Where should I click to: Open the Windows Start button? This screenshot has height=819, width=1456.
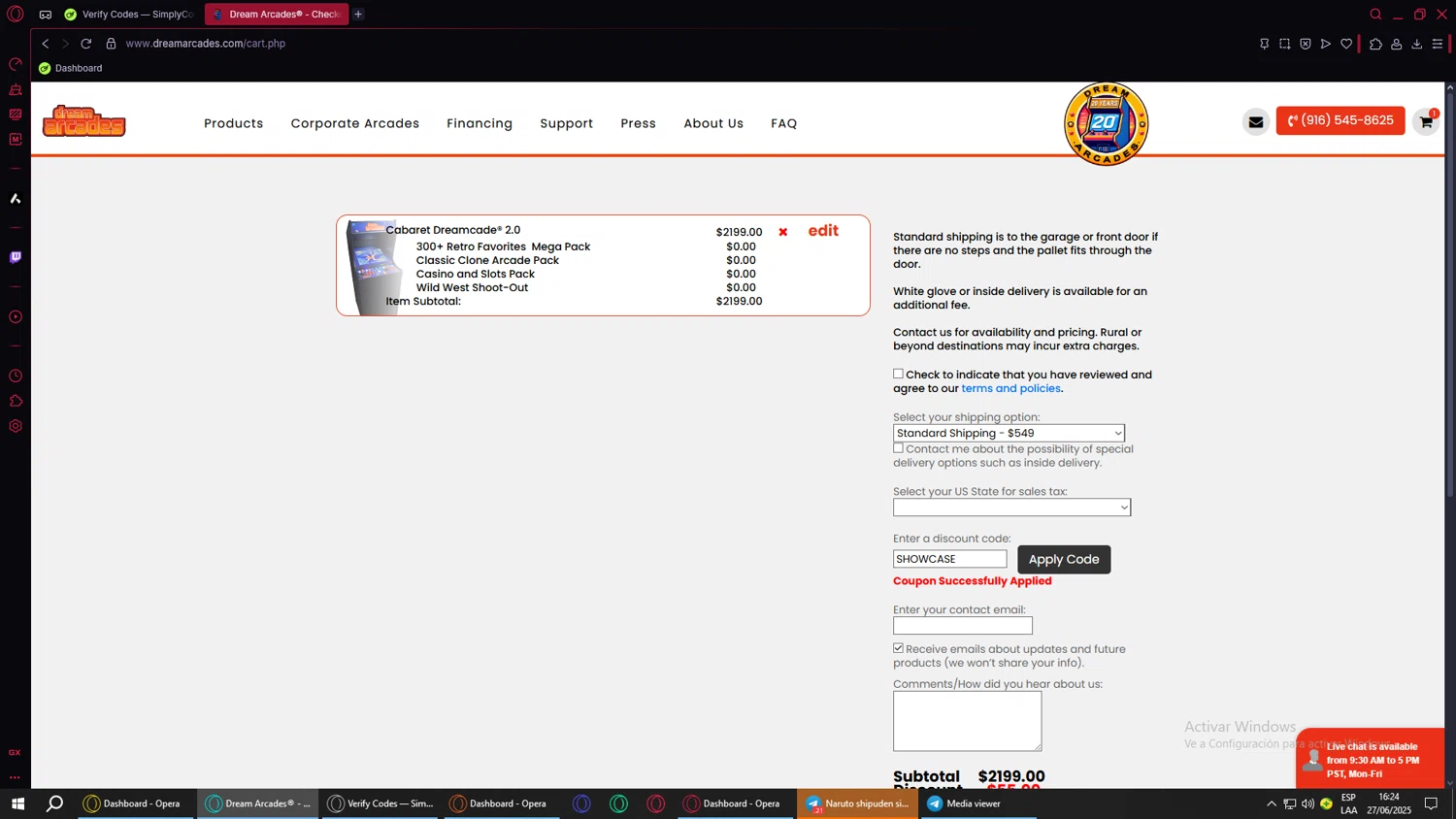coord(17,803)
